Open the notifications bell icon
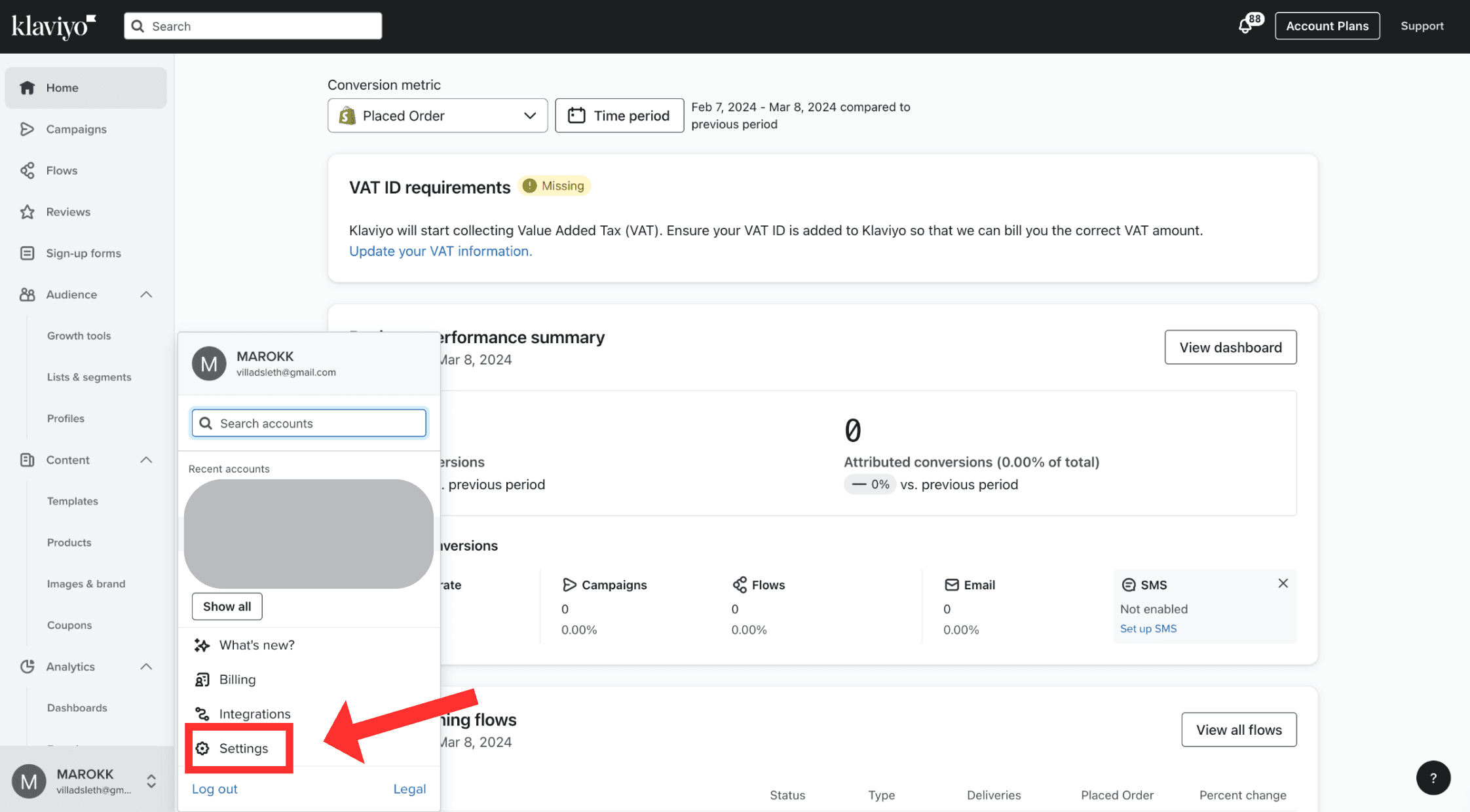The height and width of the screenshot is (812, 1470). coord(1245,26)
